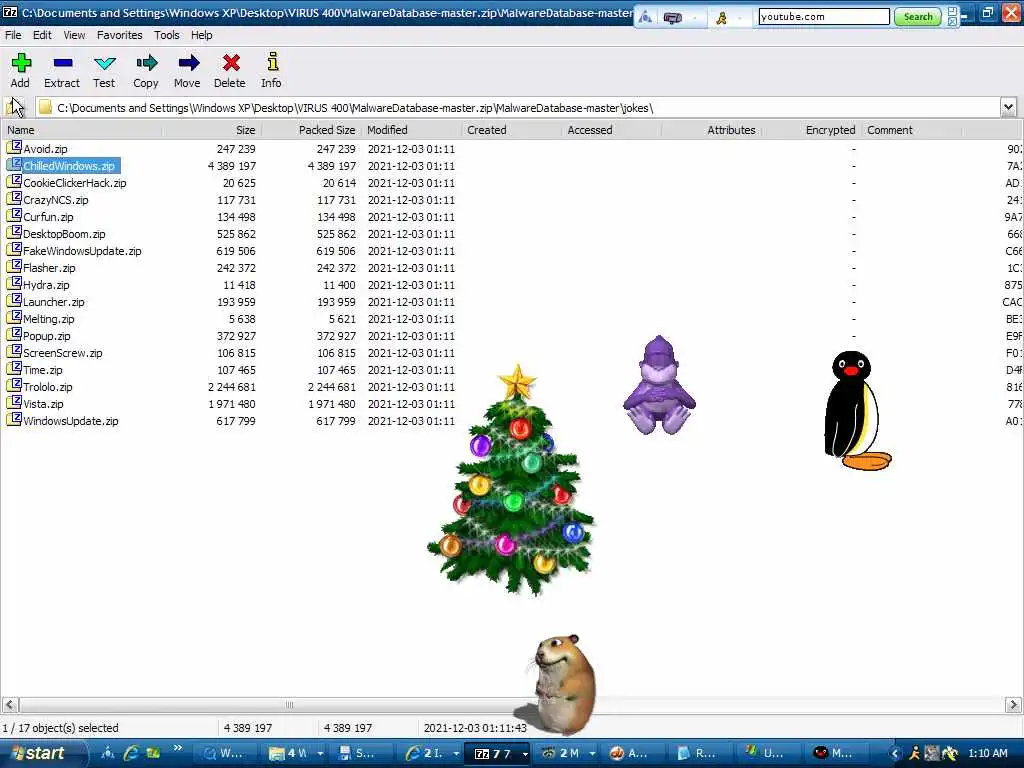The image size is (1024, 768).
Task: Click the Copy toolbar icon
Action: [x=146, y=63]
